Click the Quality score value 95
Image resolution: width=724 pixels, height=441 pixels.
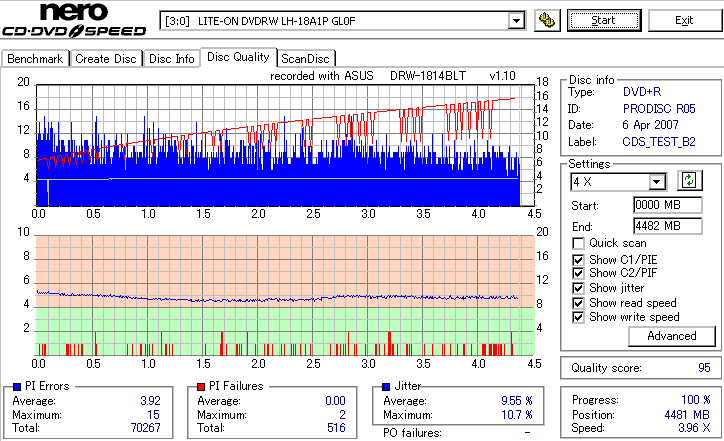click(x=704, y=368)
